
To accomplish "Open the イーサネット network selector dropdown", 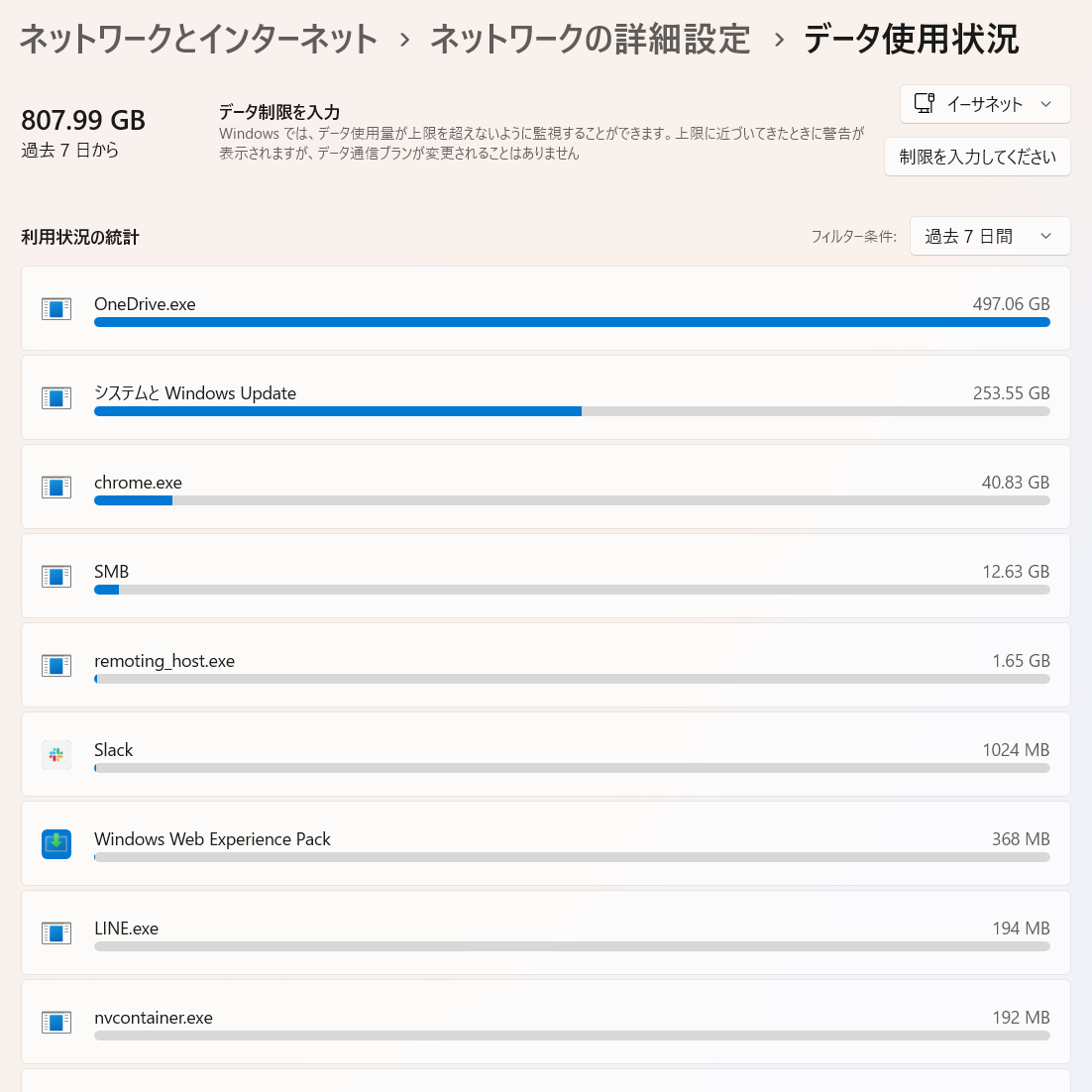I will (984, 103).
